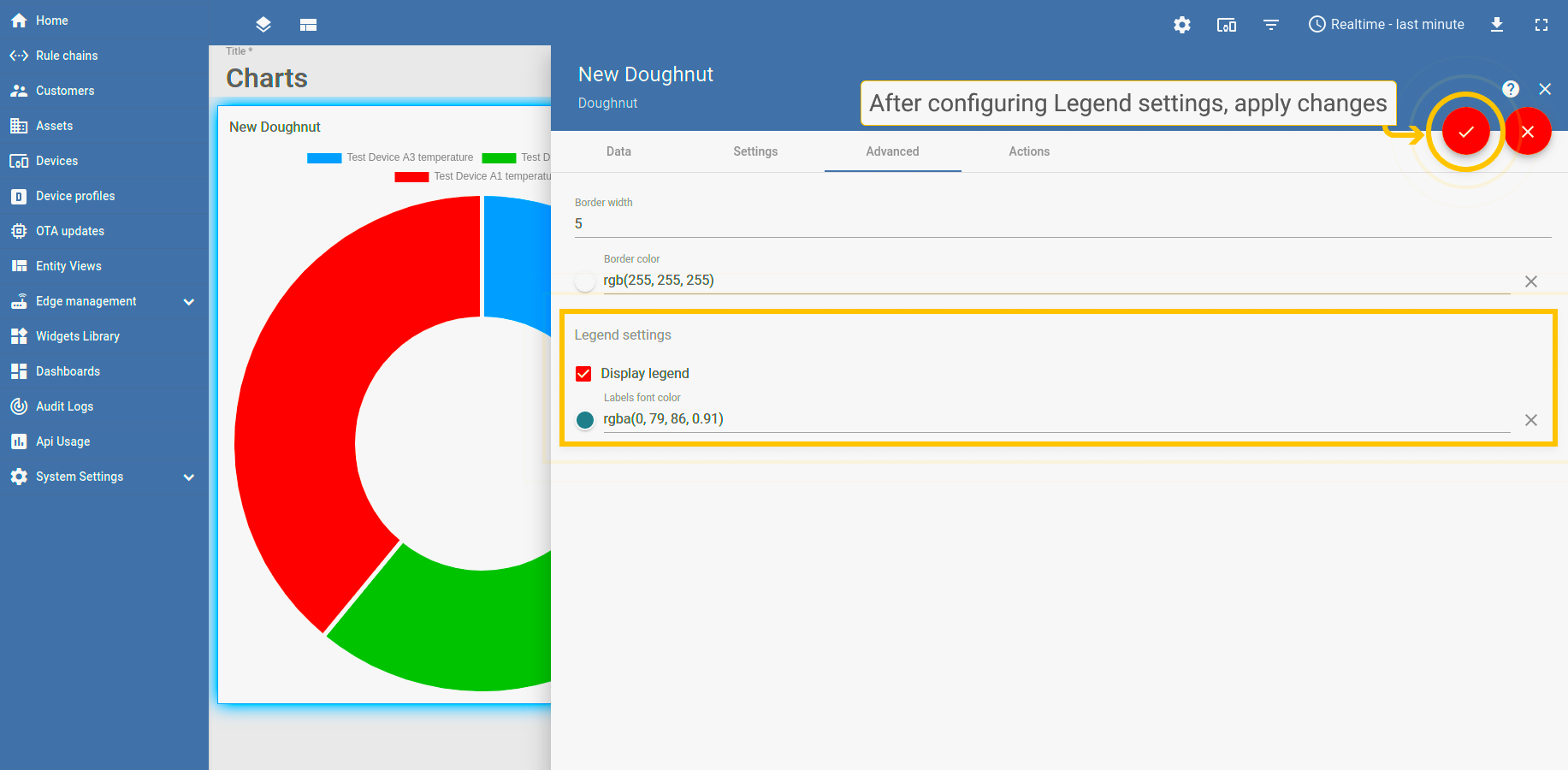Viewport: 1568px width, 770px height.
Task: Go to Device profiles page
Action: [x=75, y=196]
